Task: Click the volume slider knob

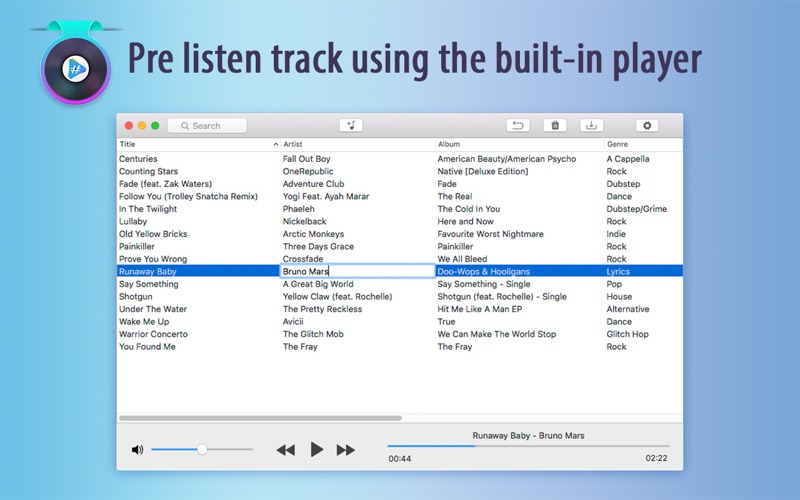Action: [x=202, y=449]
